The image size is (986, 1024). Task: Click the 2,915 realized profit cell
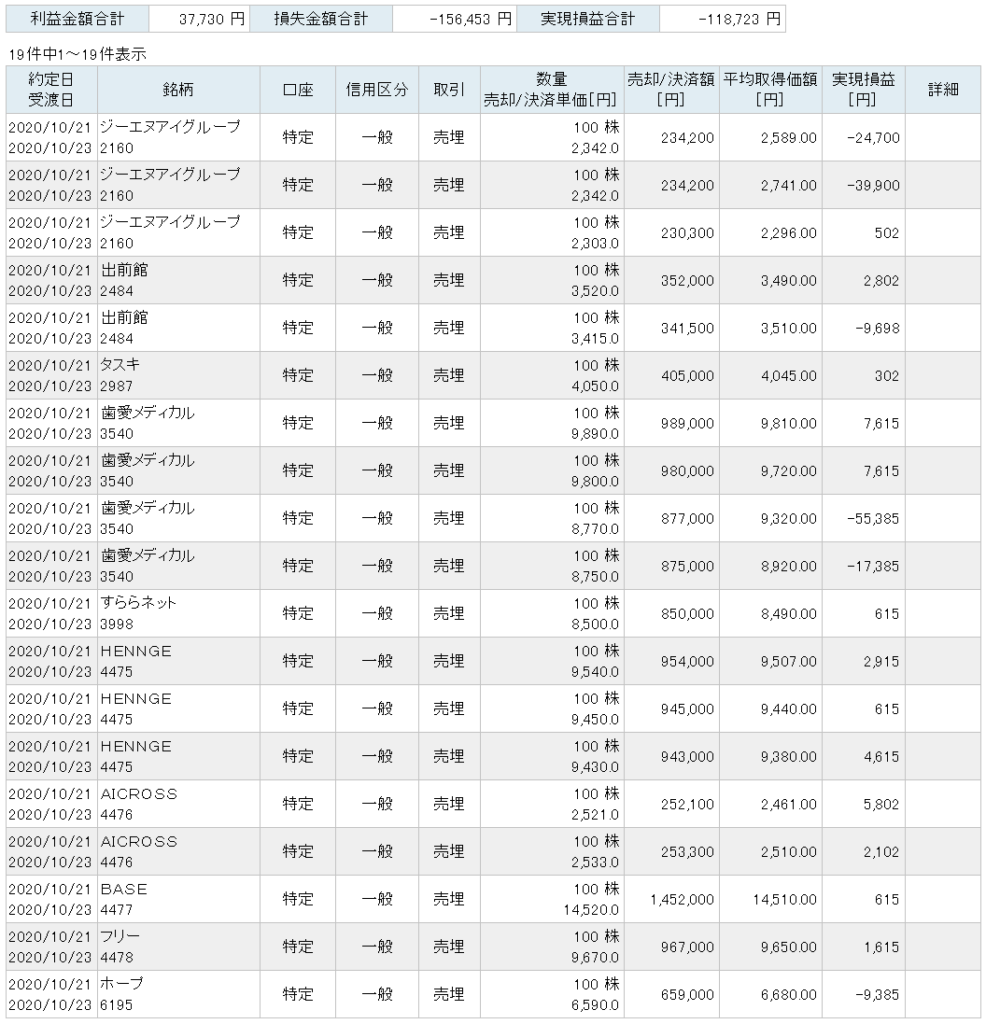tap(863, 662)
